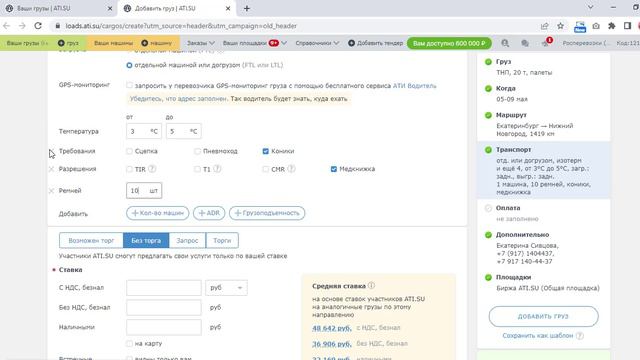Select the Возможен торг tab
Viewport: 640px width, 360px height.
click(91, 240)
